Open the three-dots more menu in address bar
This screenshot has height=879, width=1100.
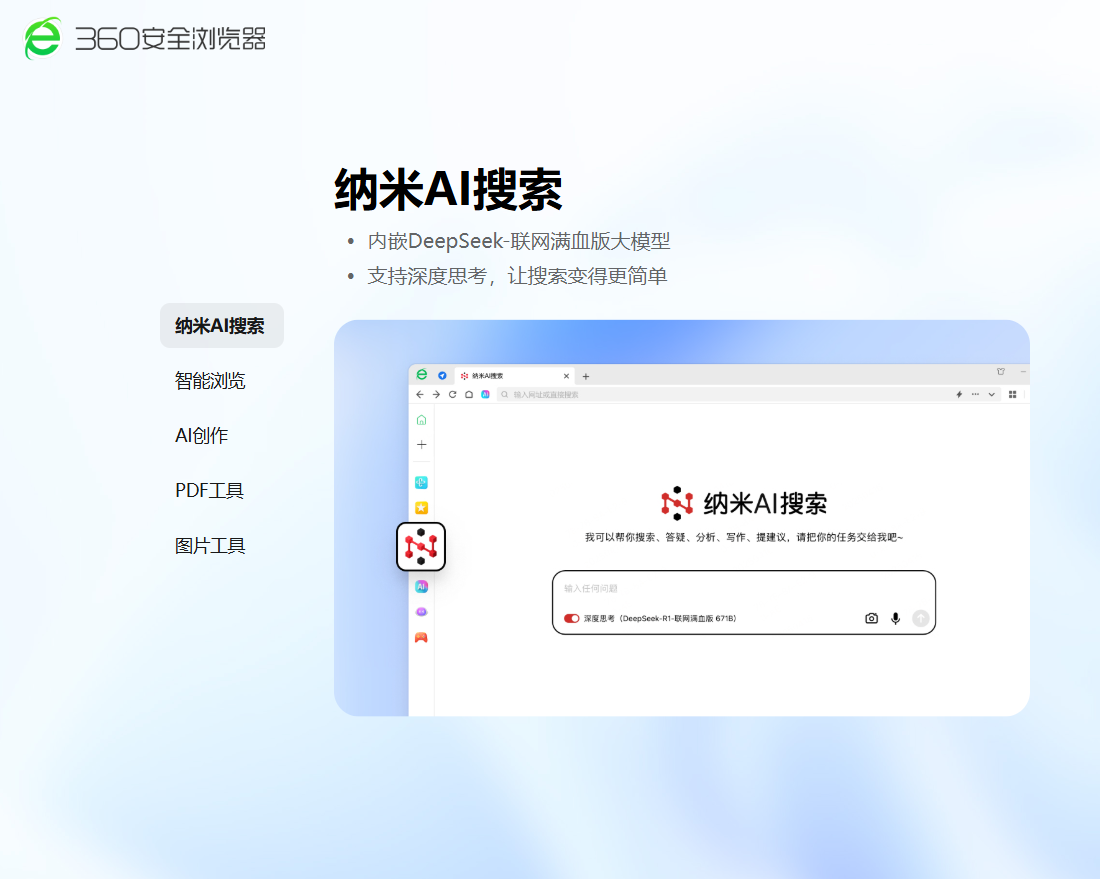pos(975,394)
